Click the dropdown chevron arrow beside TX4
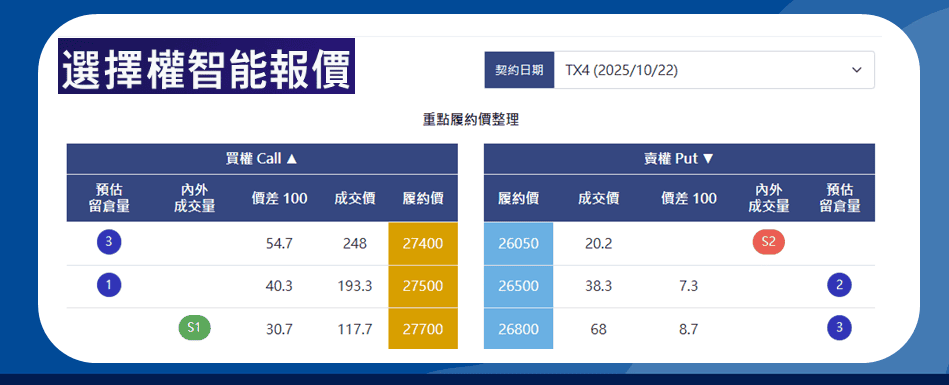The height and width of the screenshot is (385, 949). tap(856, 70)
